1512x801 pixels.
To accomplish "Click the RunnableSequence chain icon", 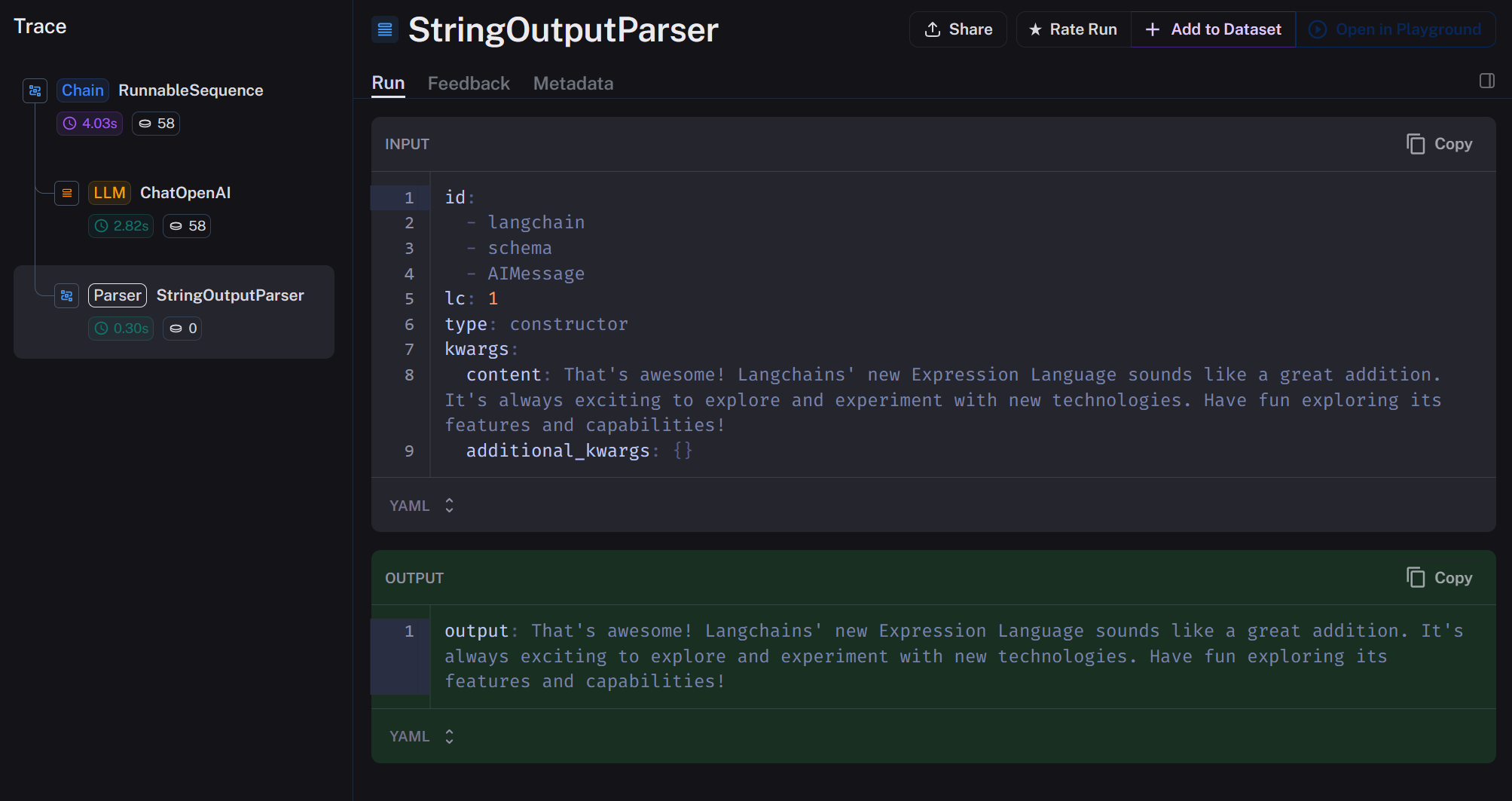I will (35, 90).
